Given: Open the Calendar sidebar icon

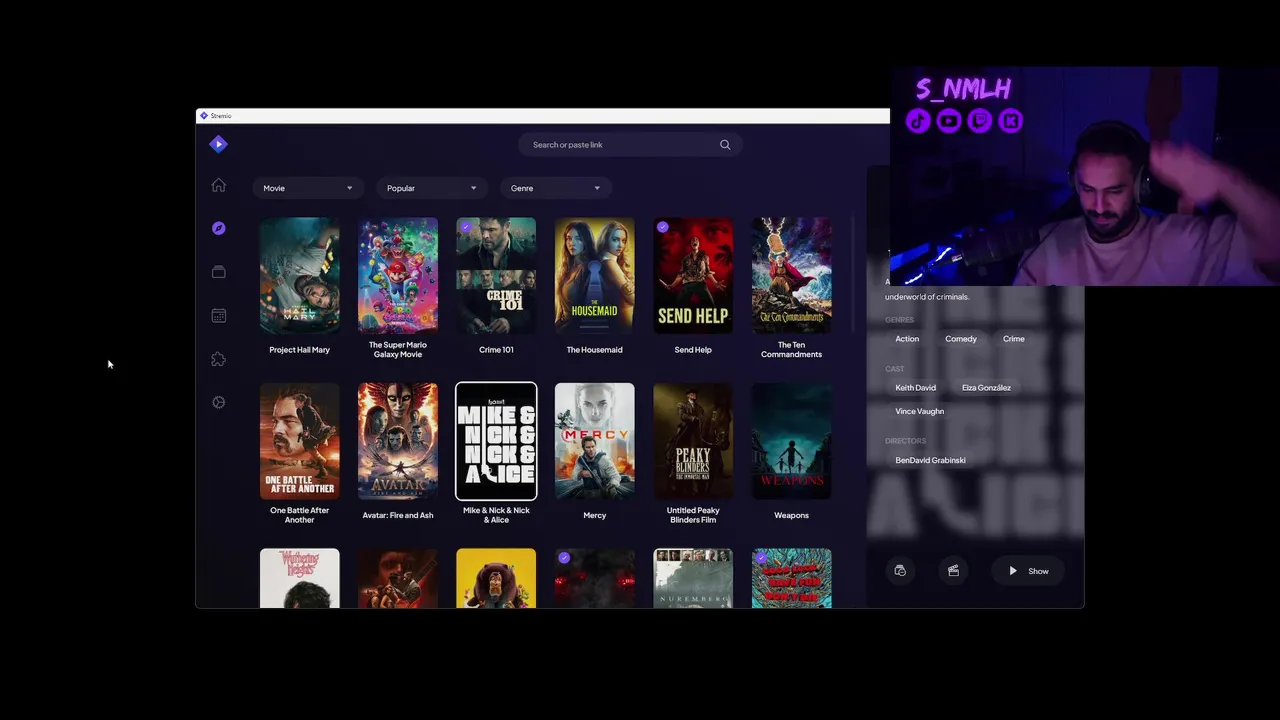Looking at the screenshot, I should click(218, 315).
